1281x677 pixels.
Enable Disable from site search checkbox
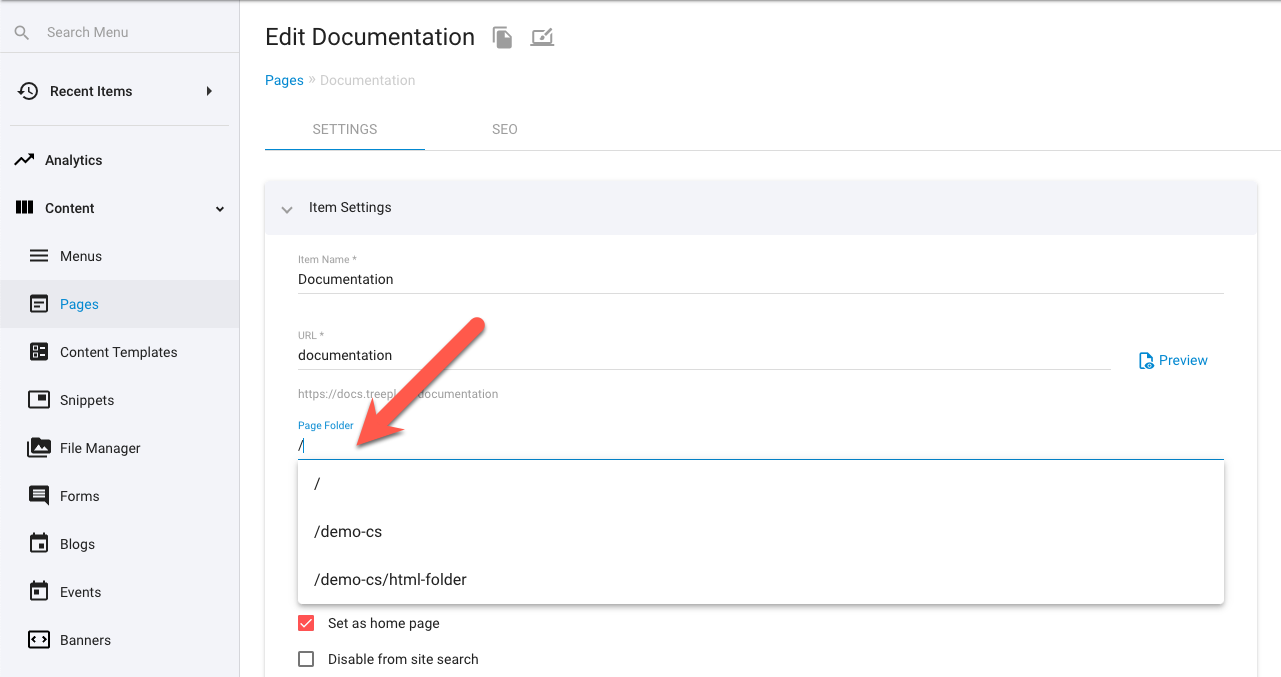[x=306, y=659]
